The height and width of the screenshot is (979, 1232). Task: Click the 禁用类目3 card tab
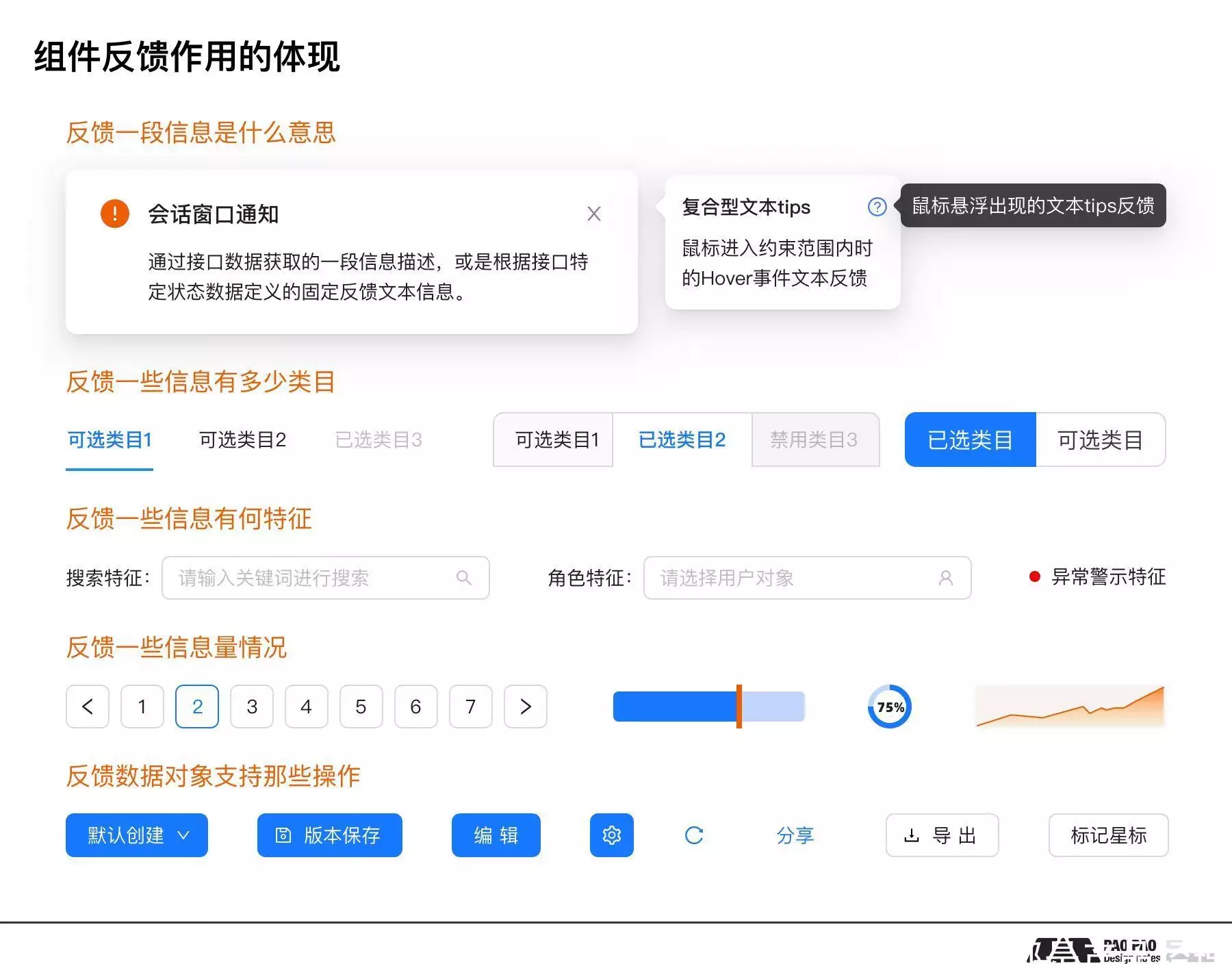814,440
